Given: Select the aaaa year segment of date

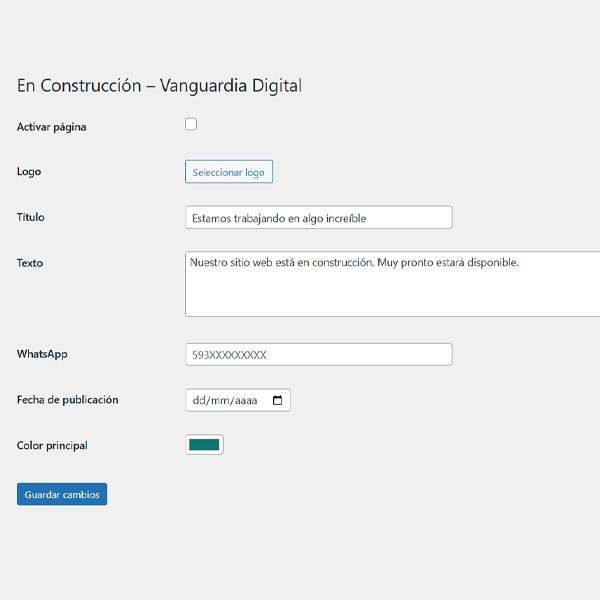Looking at the screenshot, I should pos(245,400).
